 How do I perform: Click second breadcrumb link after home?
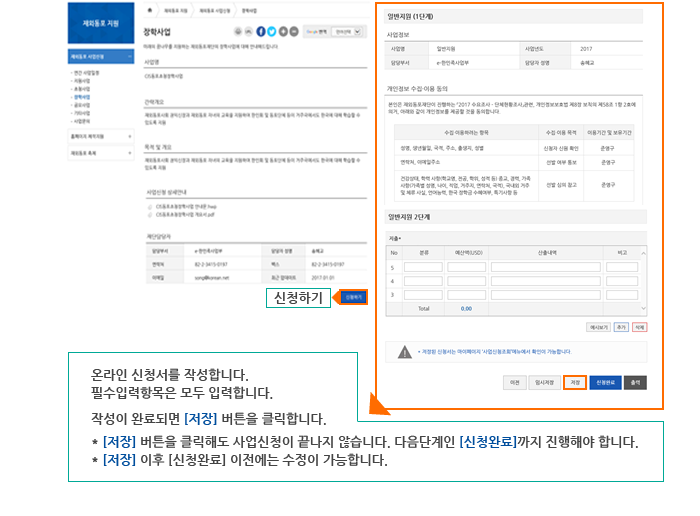pos(175,11)
